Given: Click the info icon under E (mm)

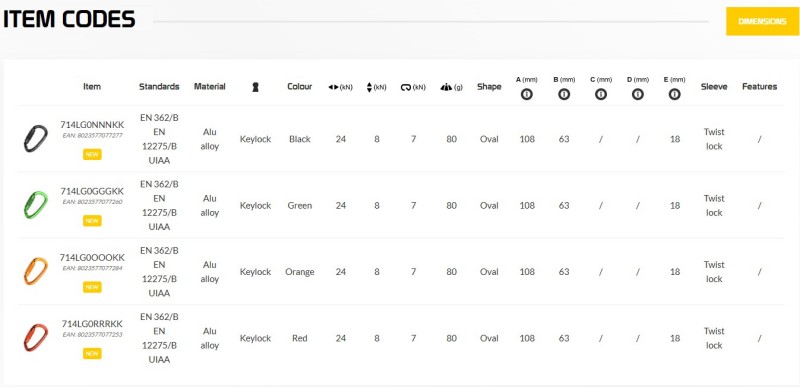Looking at the screenshot, I should point(674,94).
